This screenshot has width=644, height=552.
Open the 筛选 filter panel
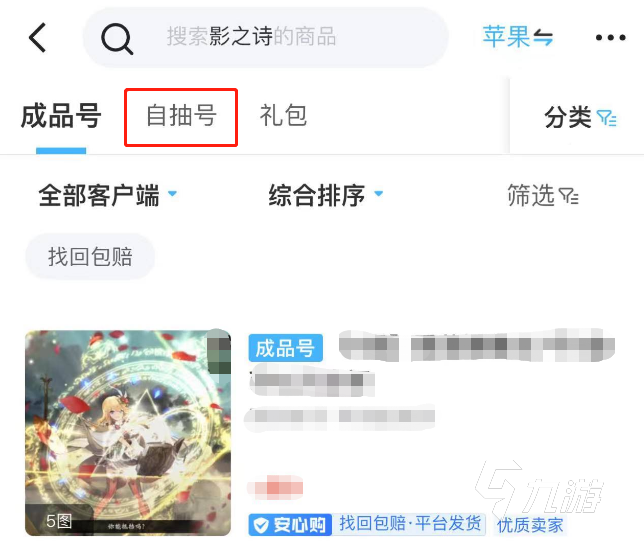click(x=543, y=196)
